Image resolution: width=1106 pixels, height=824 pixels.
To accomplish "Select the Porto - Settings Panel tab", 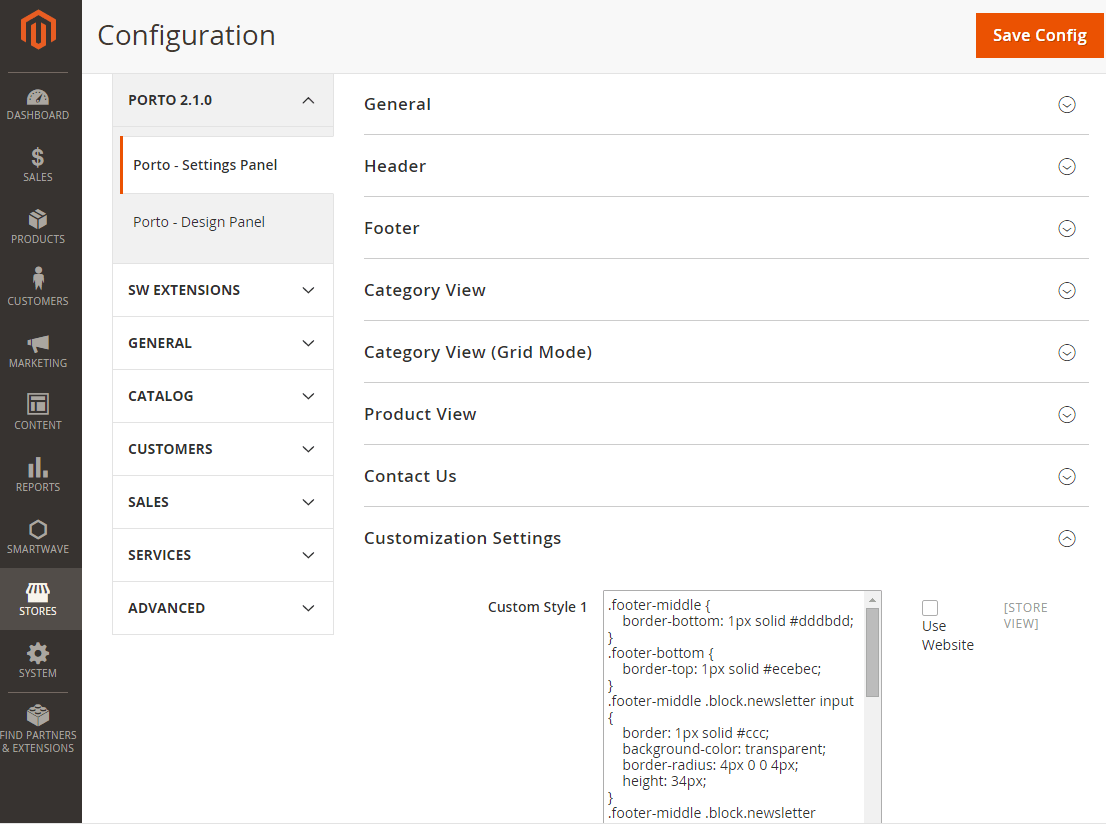I will point(204,164).
